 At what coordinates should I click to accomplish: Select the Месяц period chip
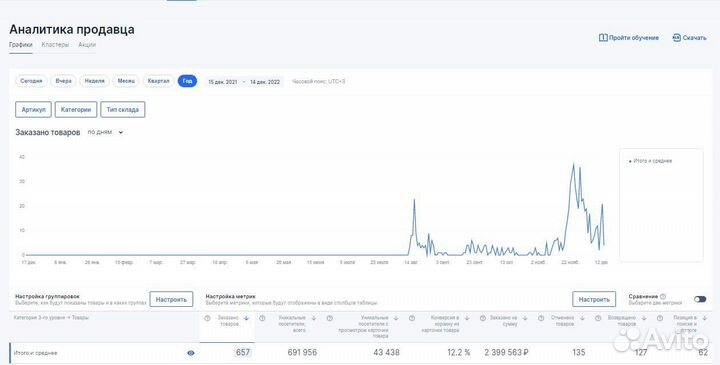pos(126,81)
